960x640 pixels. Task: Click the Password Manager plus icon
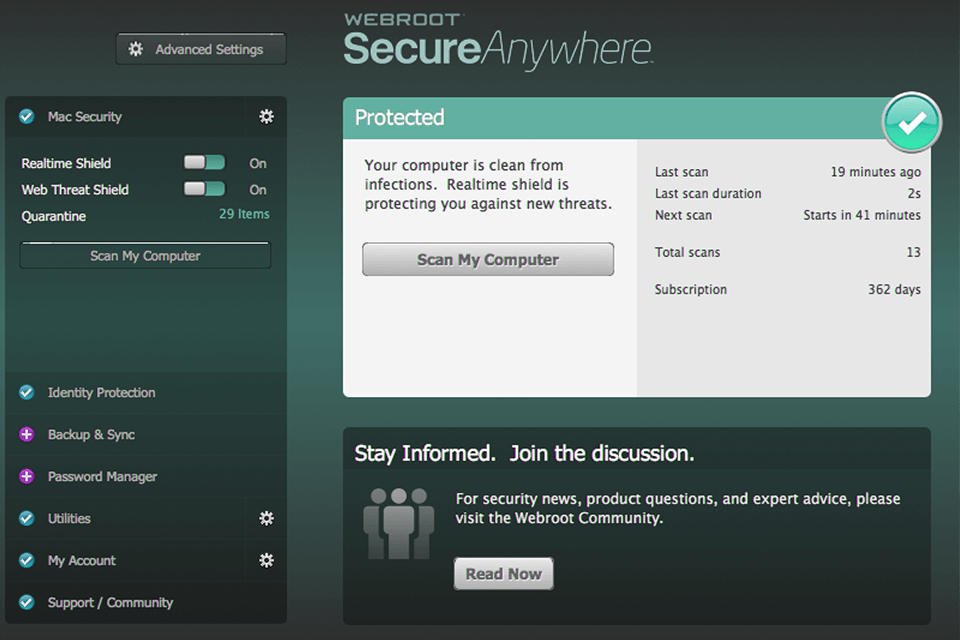click(x=27, y=477)
